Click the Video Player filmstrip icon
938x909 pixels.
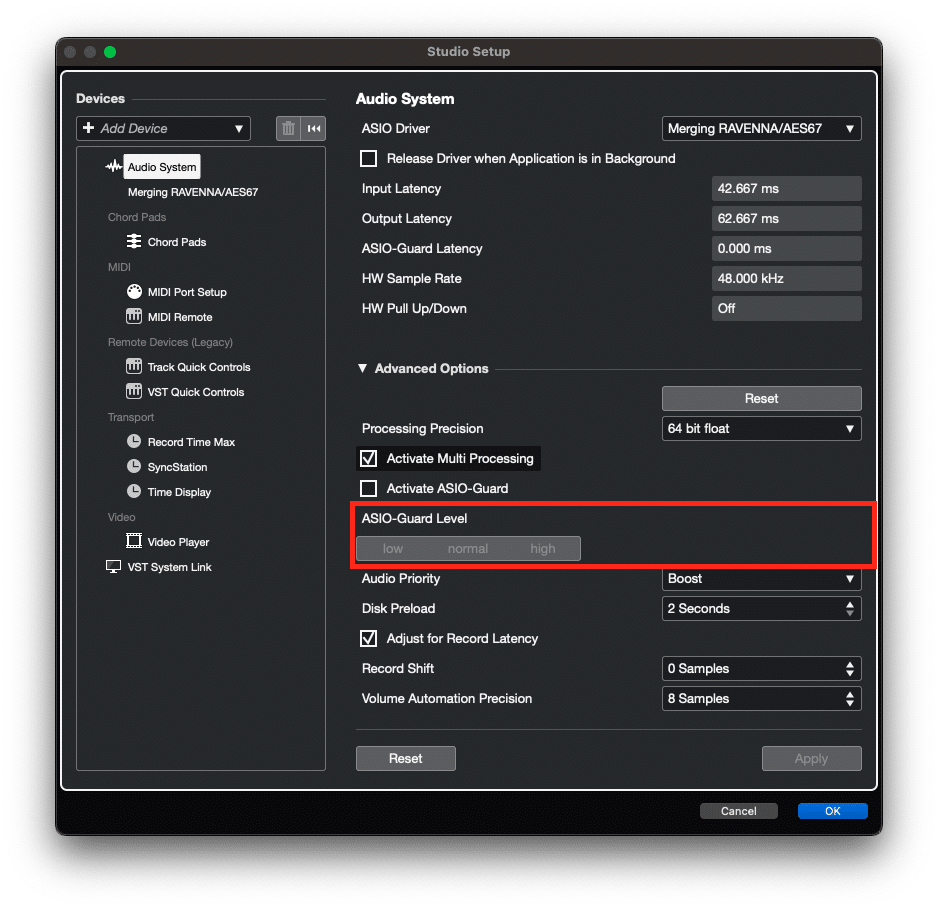tap(134, 542)
